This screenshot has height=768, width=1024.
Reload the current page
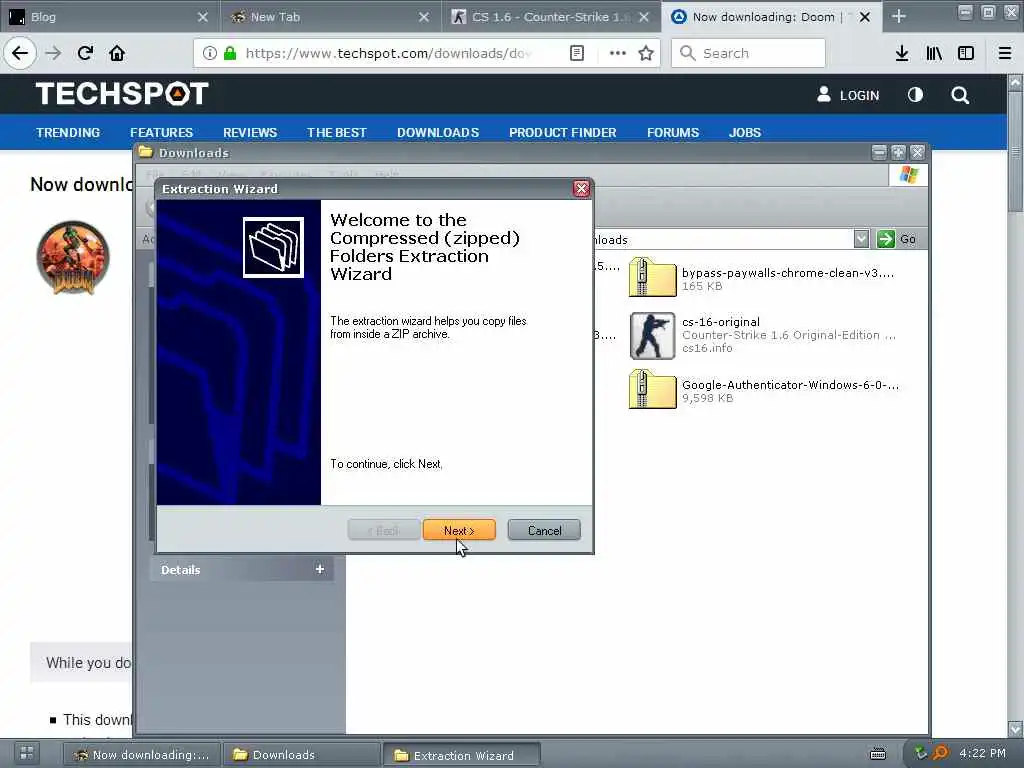[x=85, y=53]
